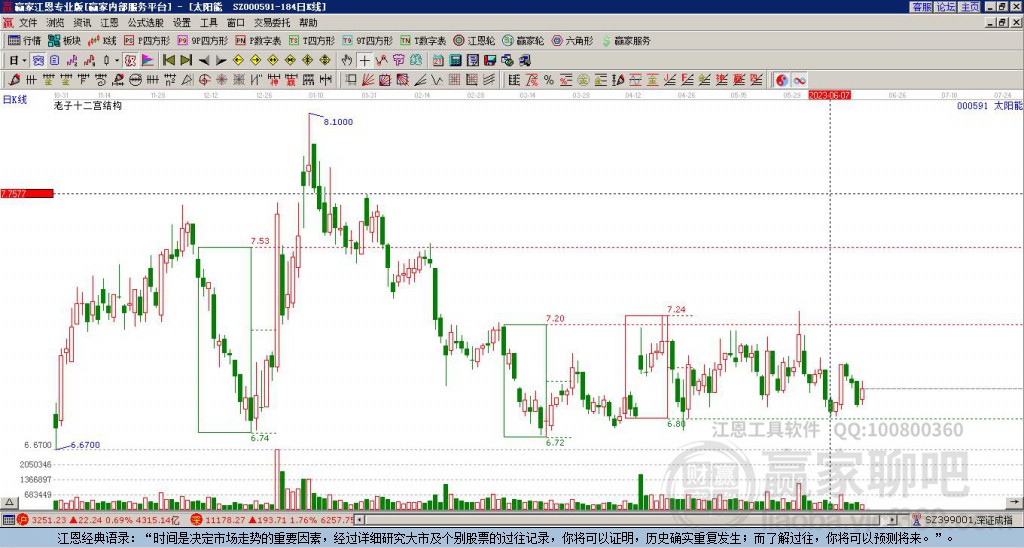The image size is (1024, 548).
Task: Open 赢家服务 service page
Action: pyautogui.click(x=626, y=40)
